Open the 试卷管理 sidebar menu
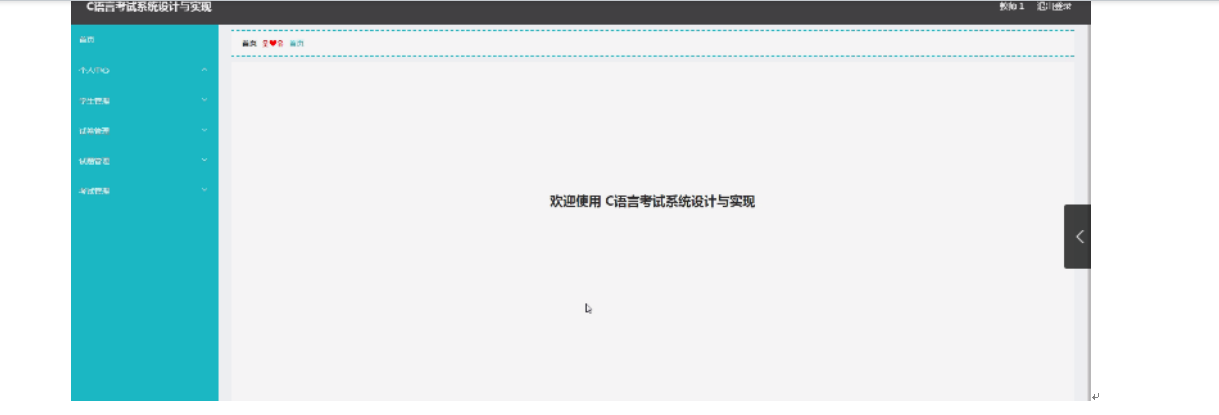1219x415 pixels. pyautogui.click(x=94, y=131)
